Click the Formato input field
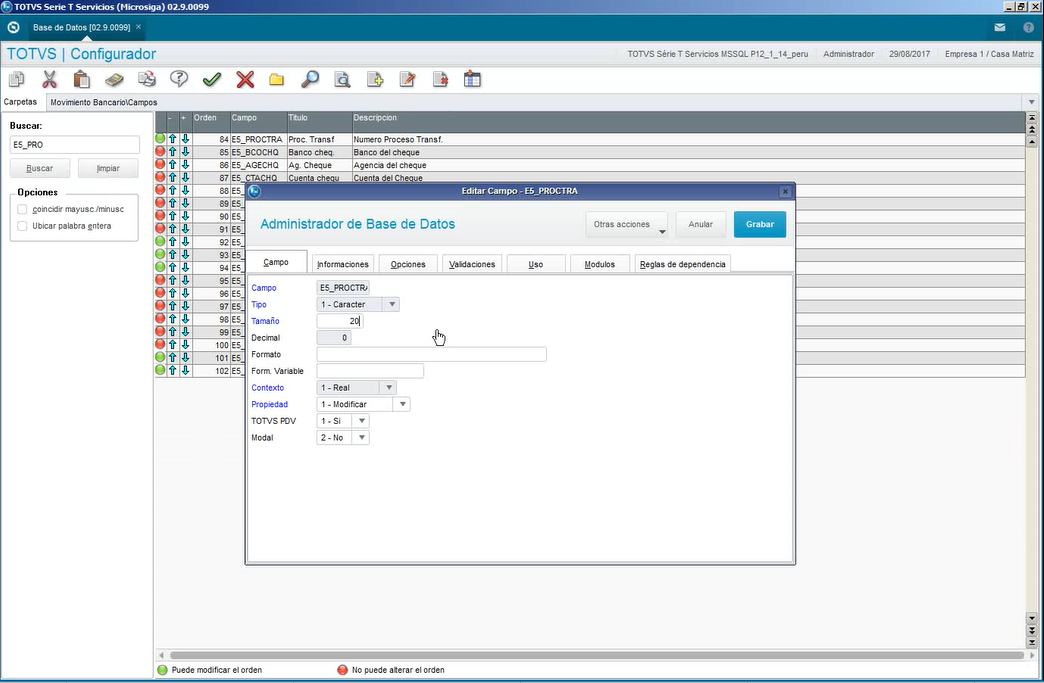The image size is (1044, 683). pos(431,354)
